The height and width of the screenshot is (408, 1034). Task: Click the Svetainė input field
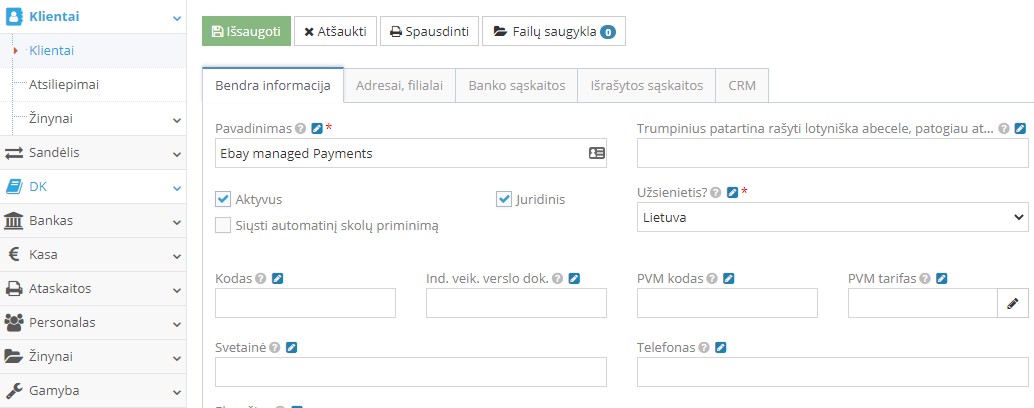411,372
